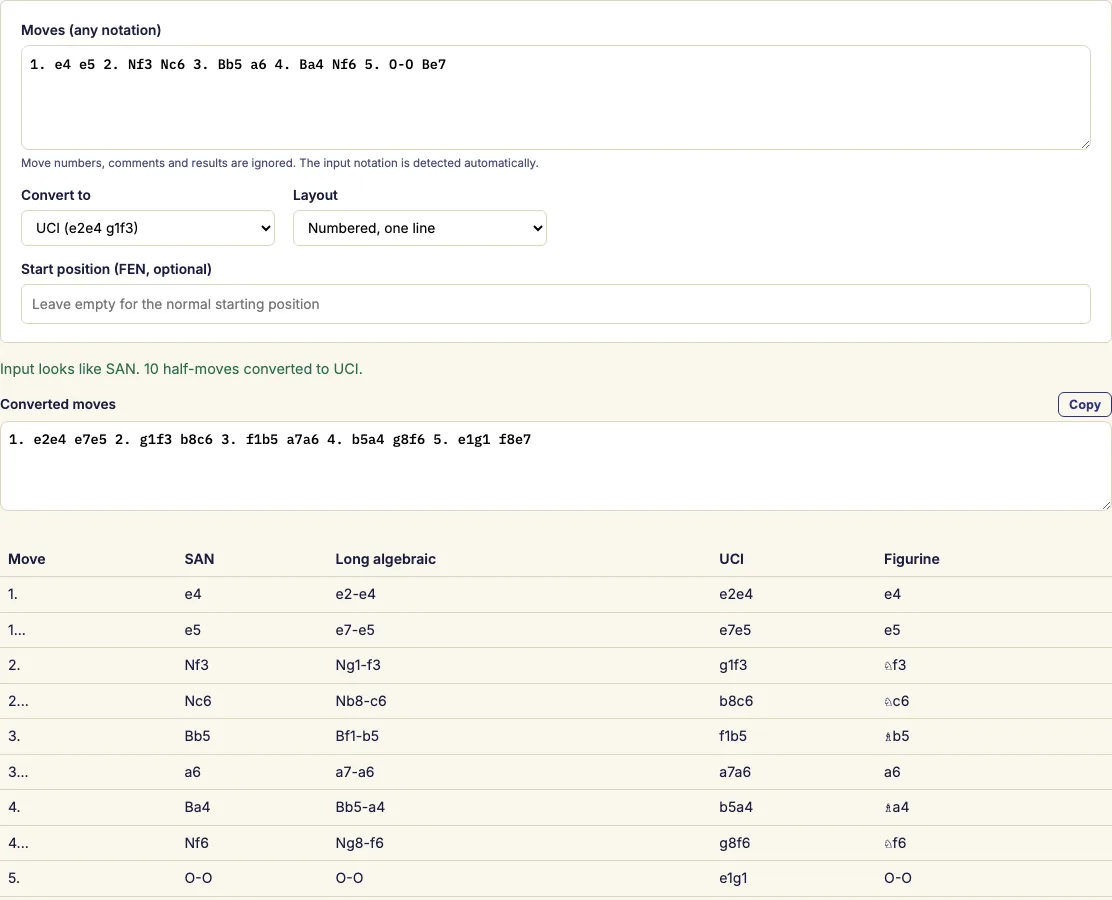Click the 'e7-e5' long algebraic cell
The height and width of the screenshot is (900, 1112).
pyautogui.click(x=355, y=630)
